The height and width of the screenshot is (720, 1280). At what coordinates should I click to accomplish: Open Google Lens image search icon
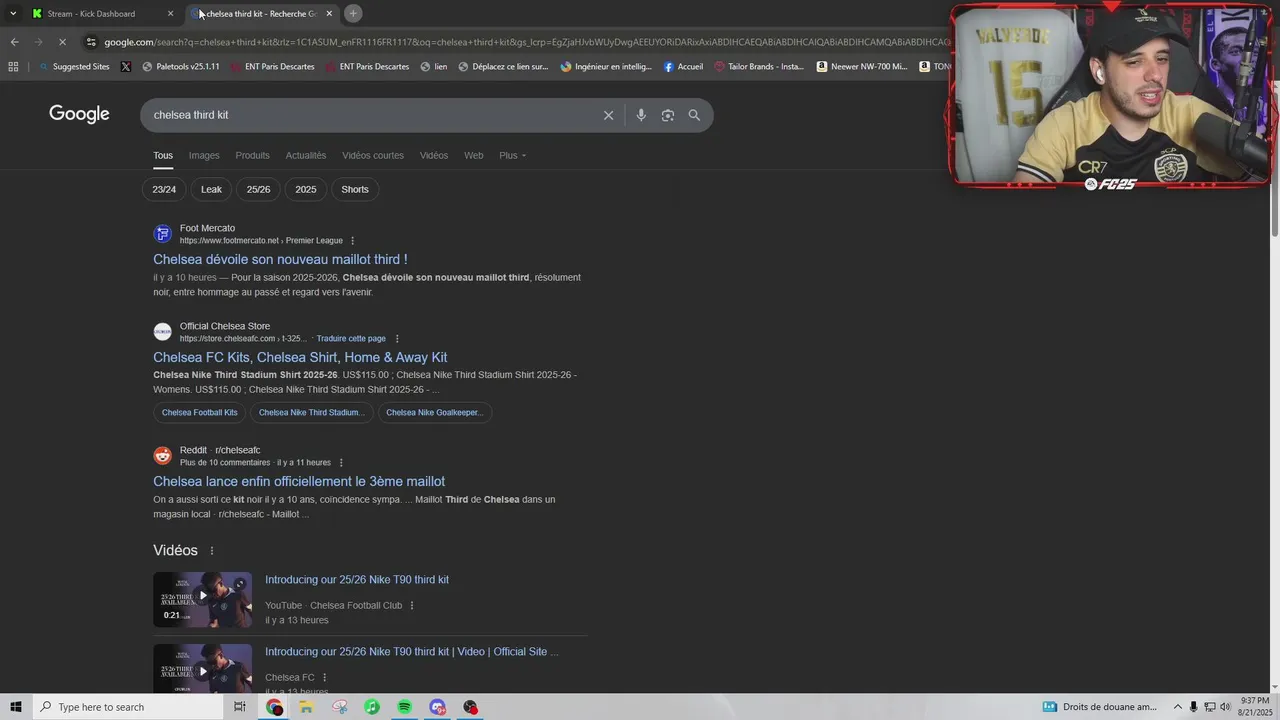pos(668,115)
